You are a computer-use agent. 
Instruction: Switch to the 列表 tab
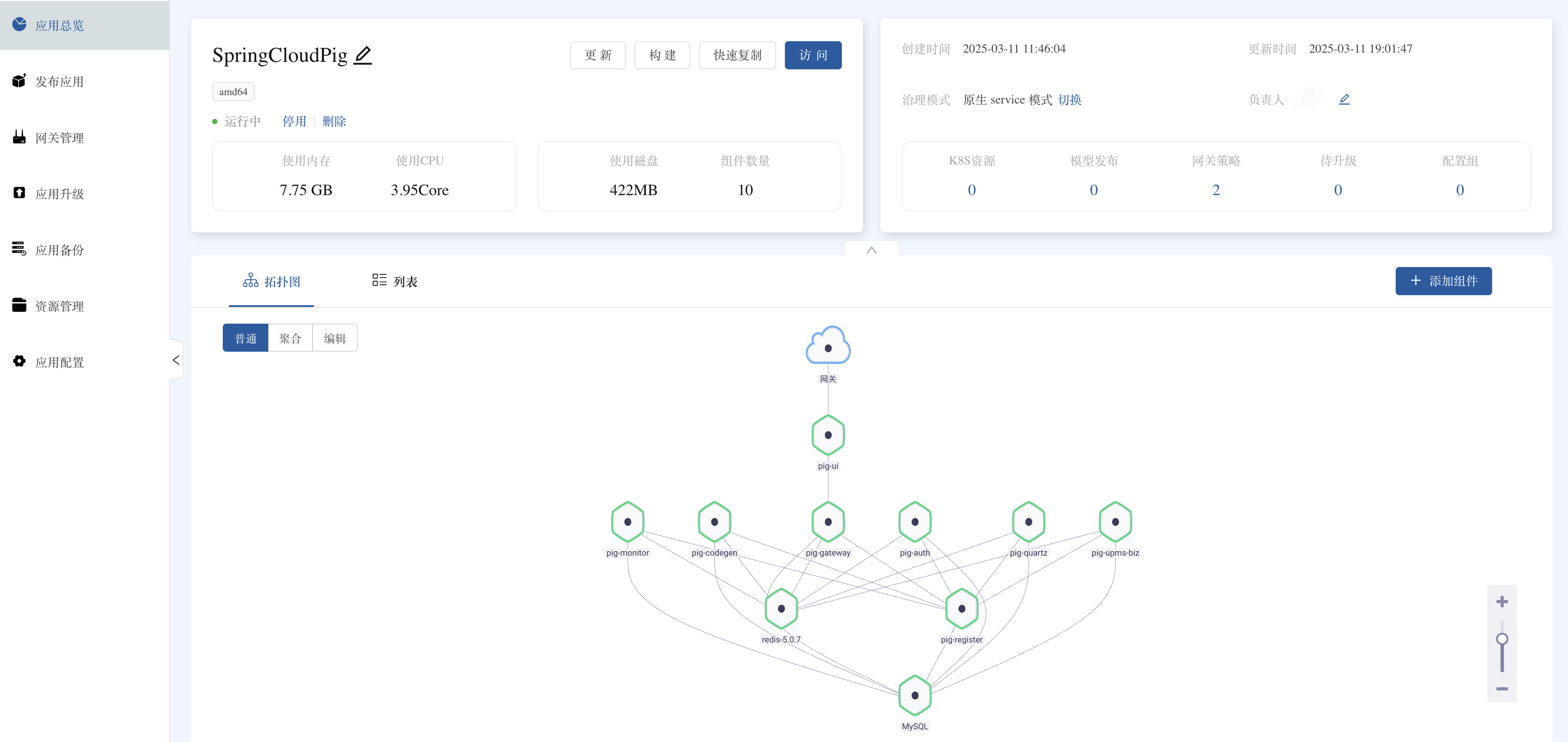[395, 281]
